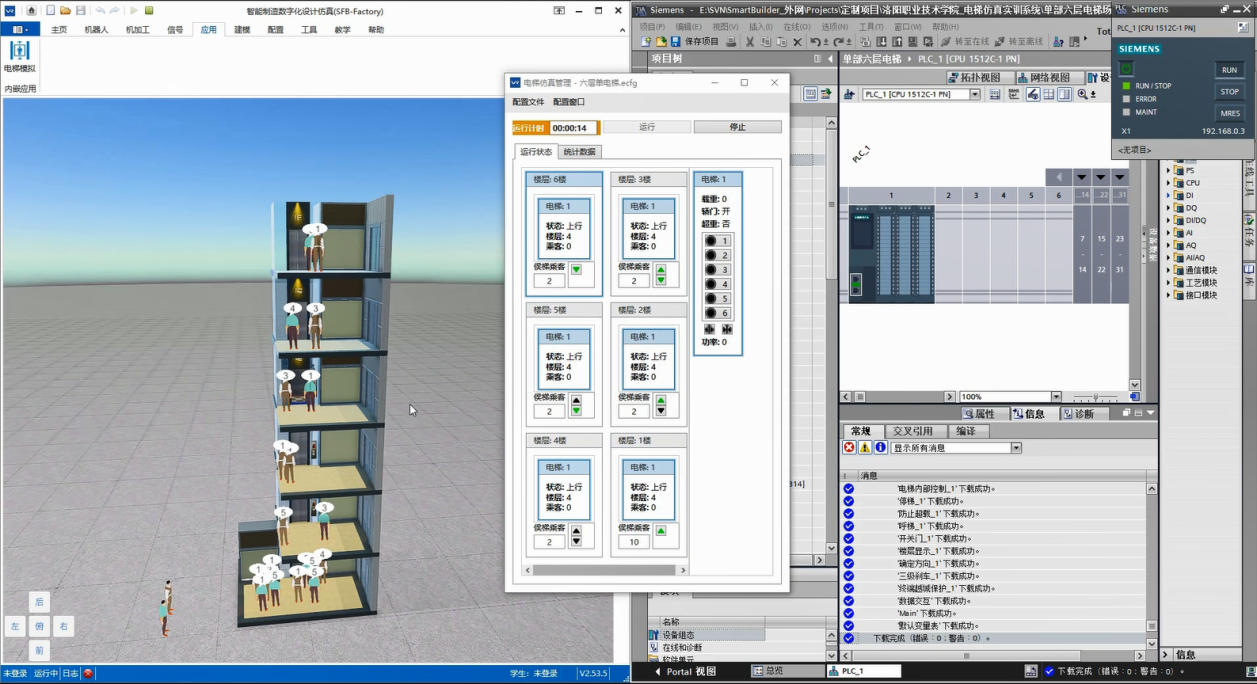
Task: Click the zoom slider in device view
Action: point(1094,397)
